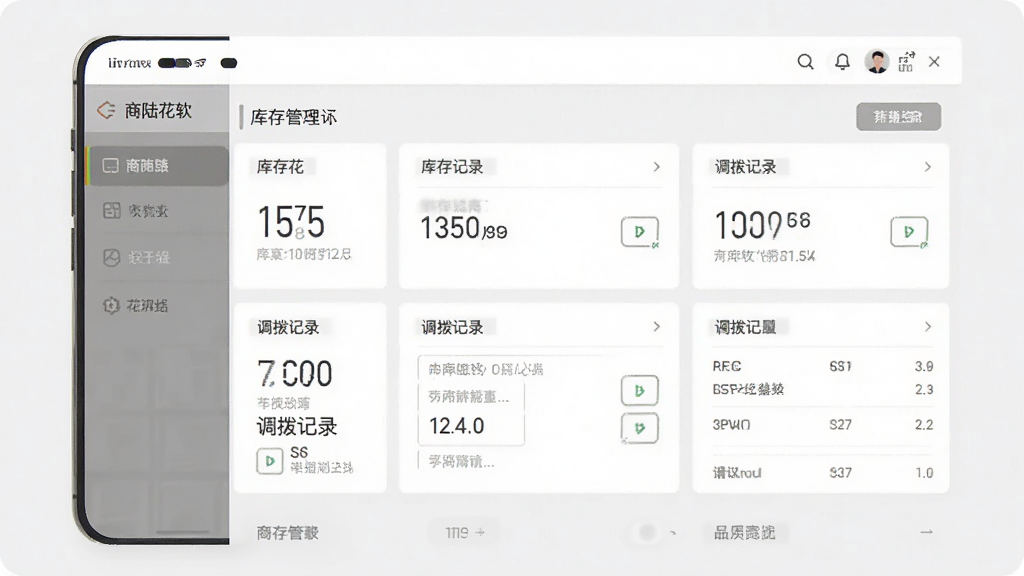
Task: Click the 1.0 value in last row
Action: pyautogui.click(x=924, y=472)
